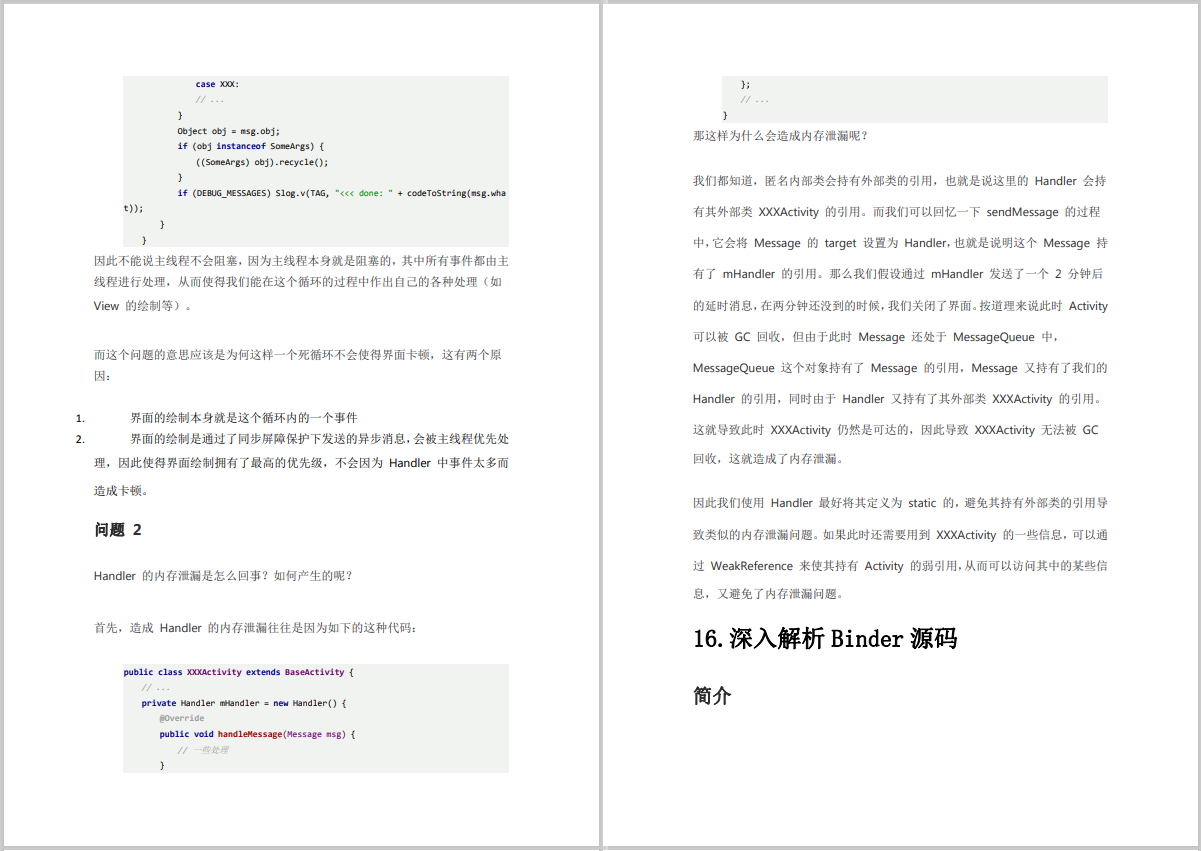Screen dimensions: 1201x851
Task: Click the line starting "我们都知道，匿名内部类"
Action: tap(900, 181)
